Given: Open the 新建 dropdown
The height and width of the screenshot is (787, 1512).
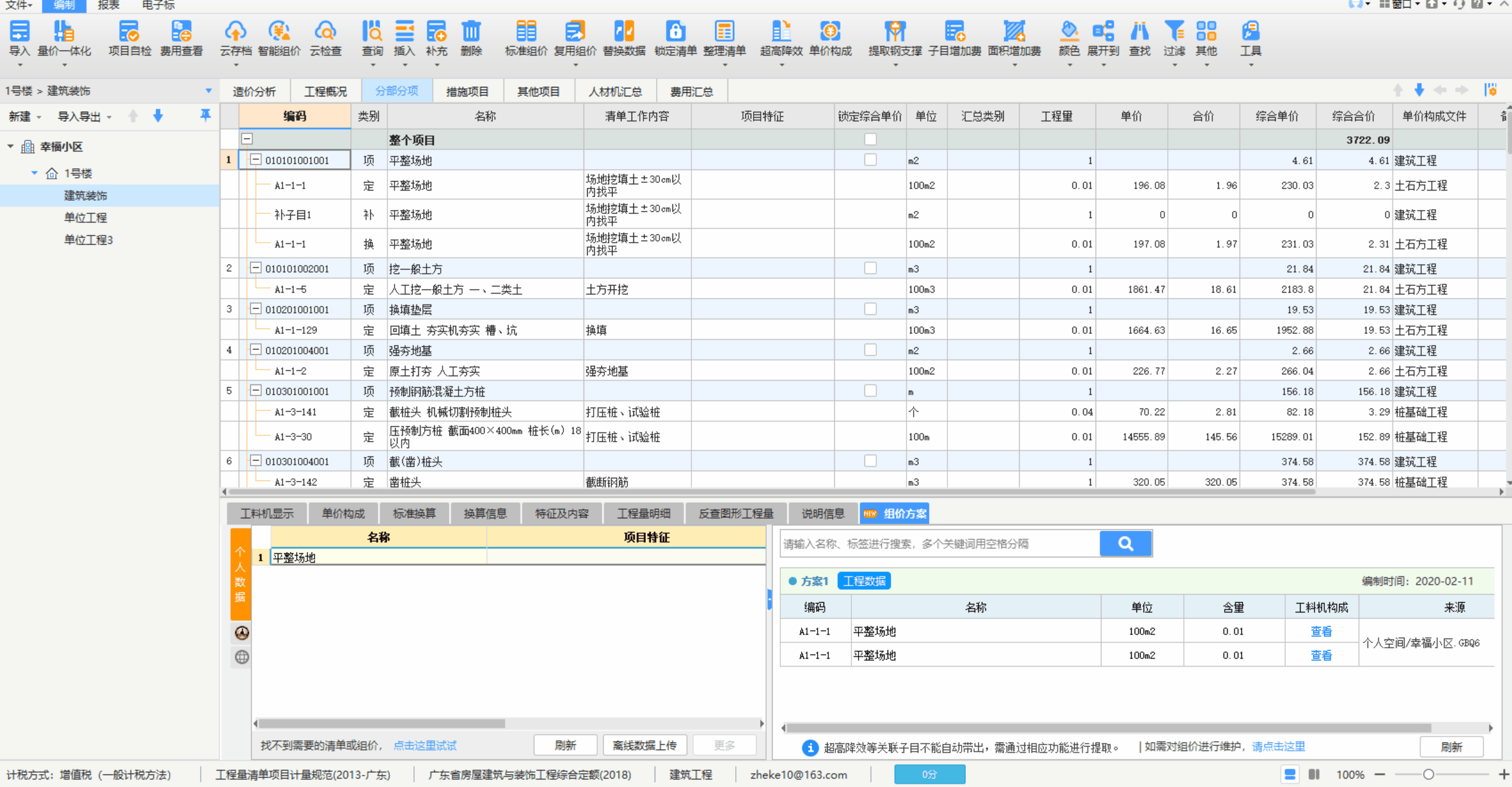Looking at the screenshot, I should coord(25,117).
